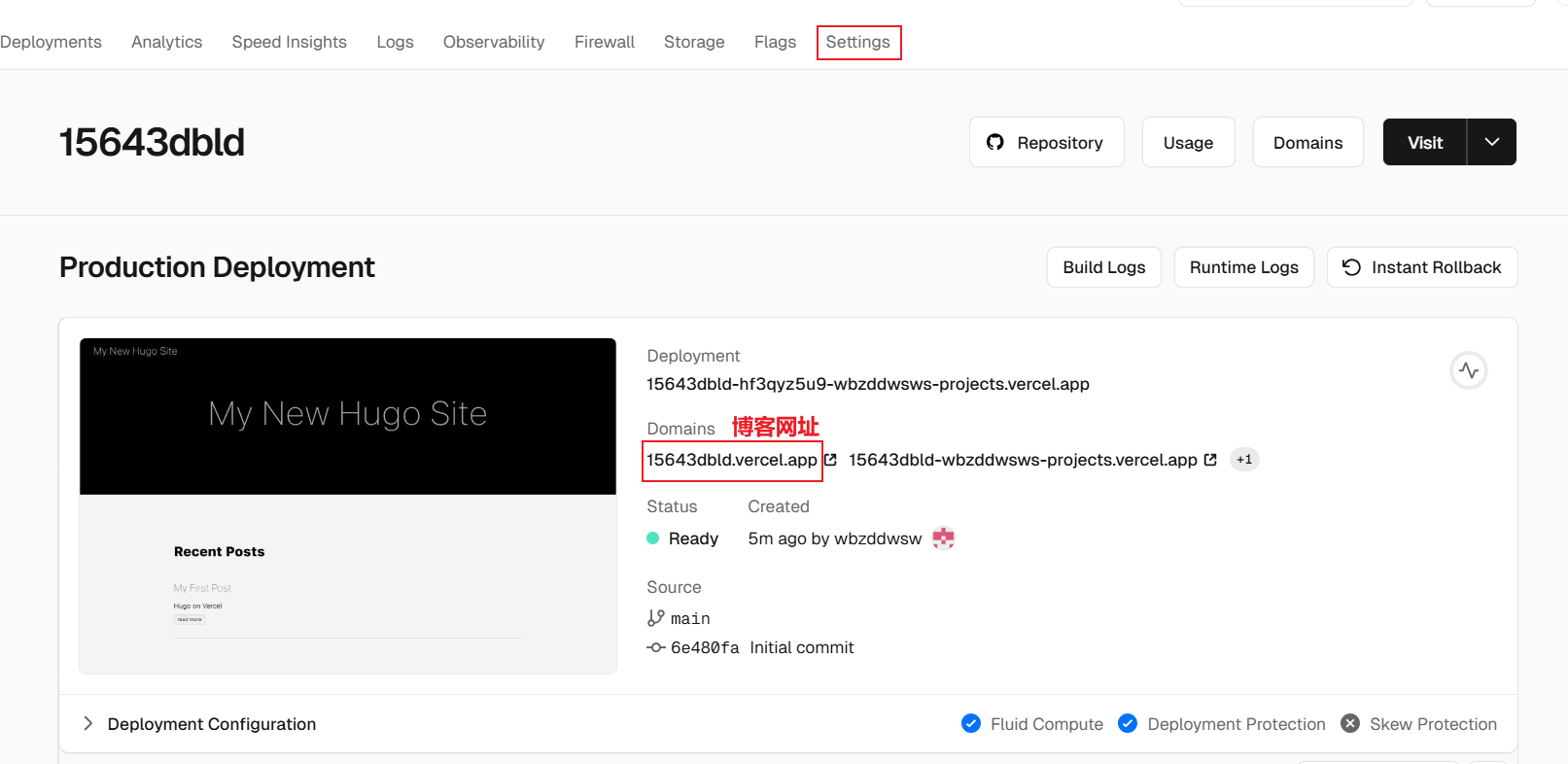The image size is (1568, 764).
Task: Switch to the Analytics tab
Action: point(167,42)
